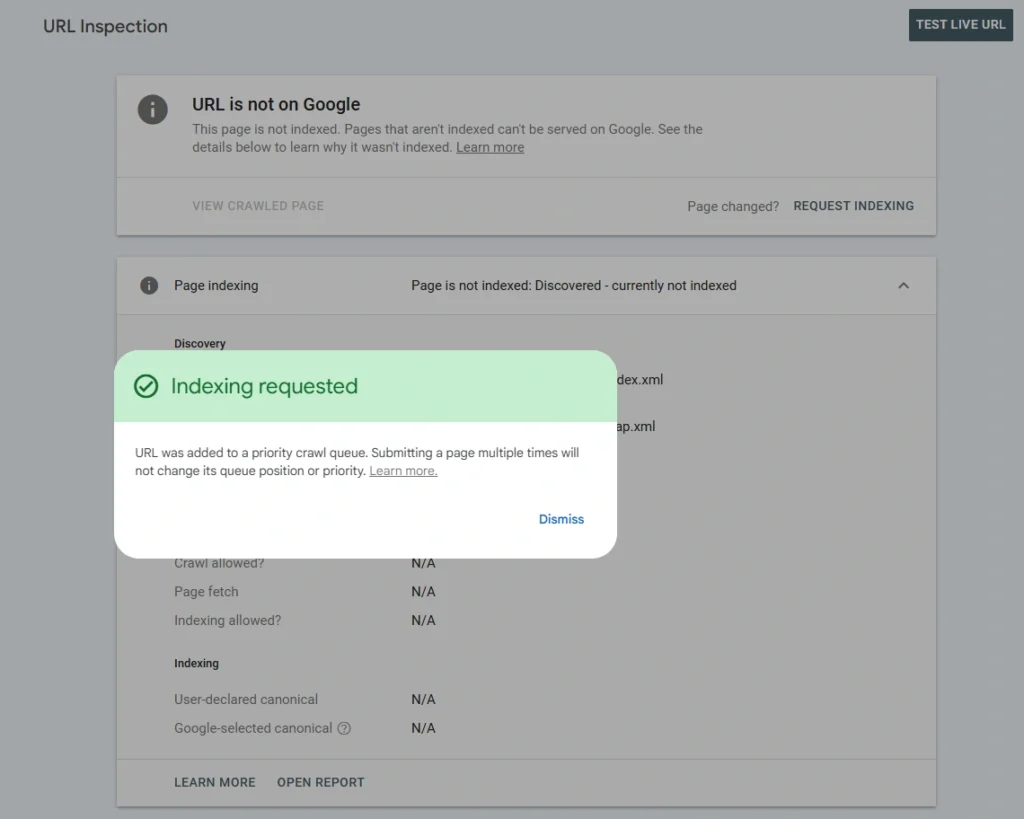The width and height of the screenshot is (1024, 819).
Task: Click the 'Discovered - currently not indexed' status text
Action: (574, 286)
